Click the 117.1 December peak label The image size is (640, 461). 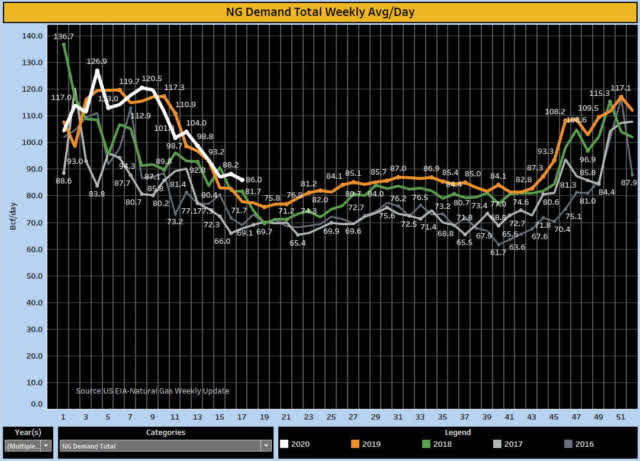tap(620, 88)
